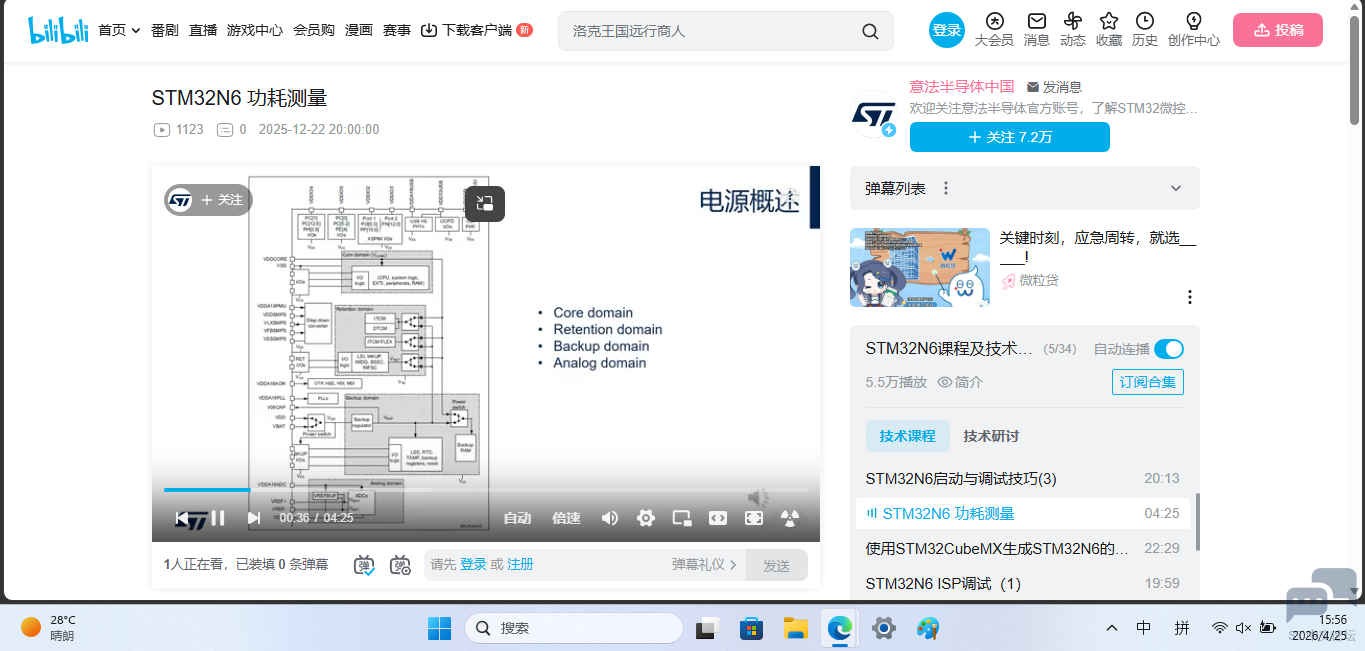This screenshot has height=651, width=1365.
Task: Open the 微粒贷 ad thumbnail
Action: (920, 268)
